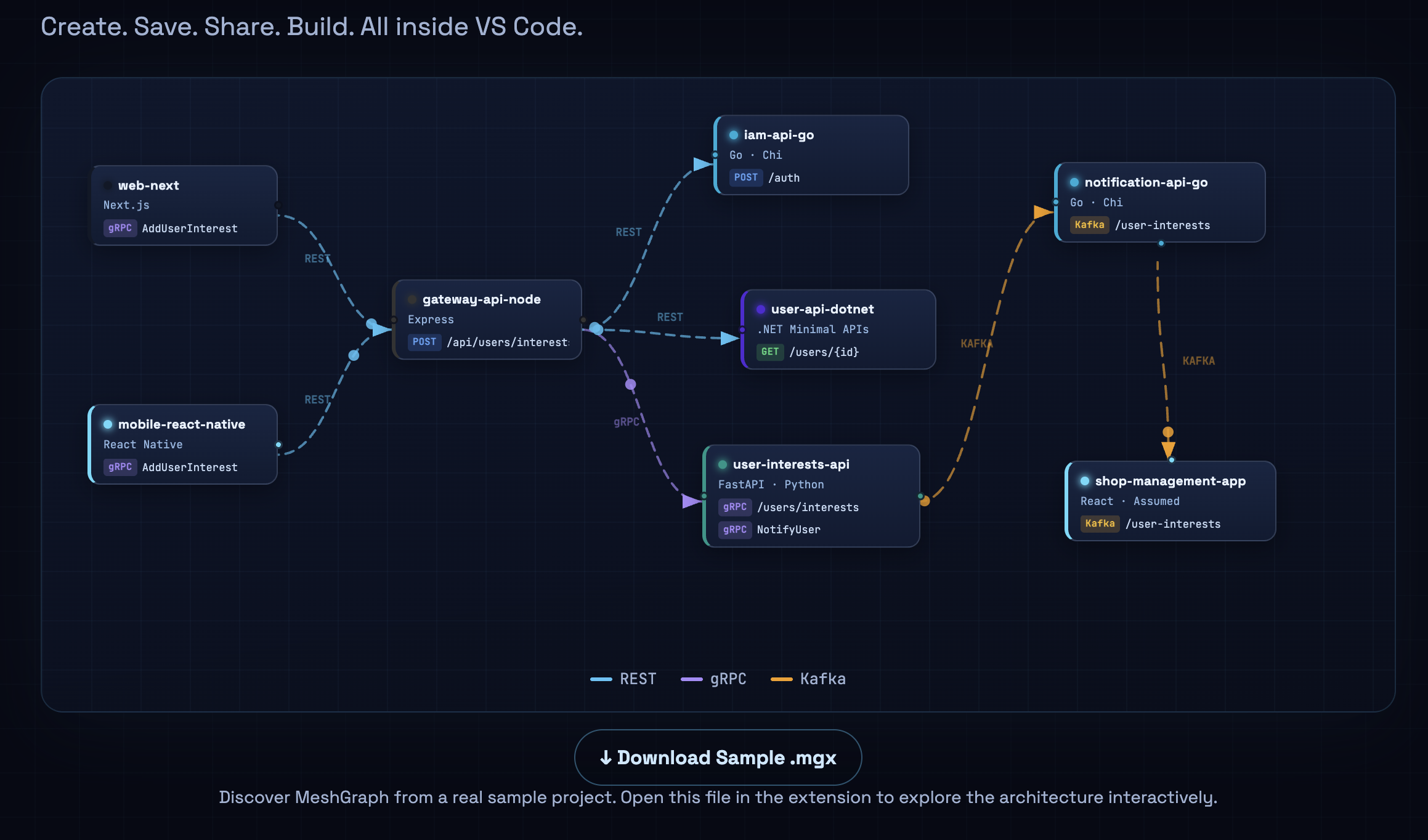Click the status dot on iam-api-go header
Image resolution: width=1428 pixels, height=840 pixels.
tap(732, 134)
